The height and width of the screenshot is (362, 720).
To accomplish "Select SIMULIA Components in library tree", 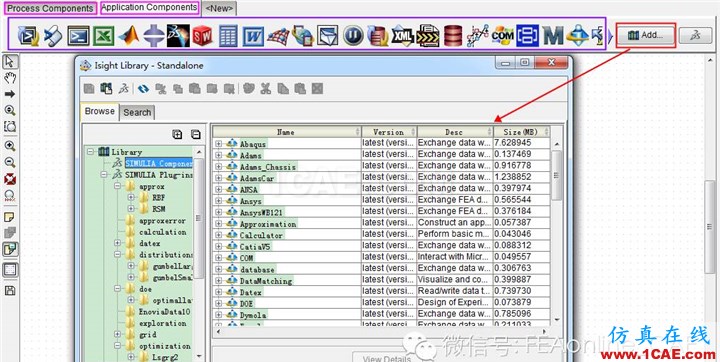I will point(159,164).
